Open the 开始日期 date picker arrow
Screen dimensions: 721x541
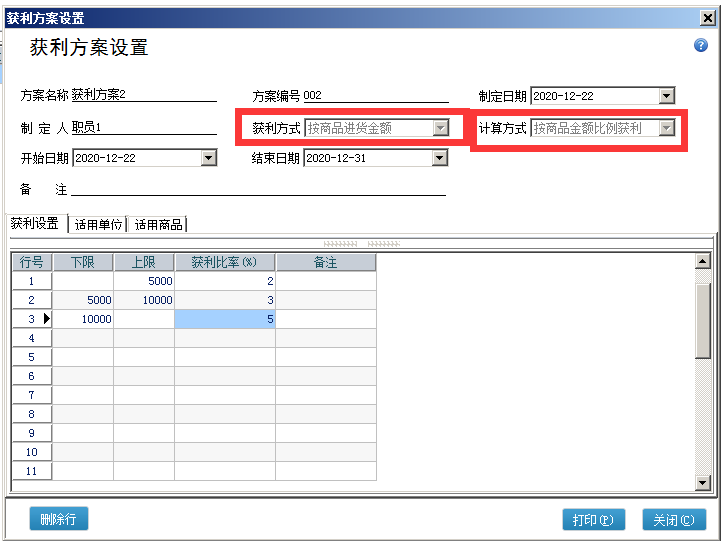click(208, 158)
